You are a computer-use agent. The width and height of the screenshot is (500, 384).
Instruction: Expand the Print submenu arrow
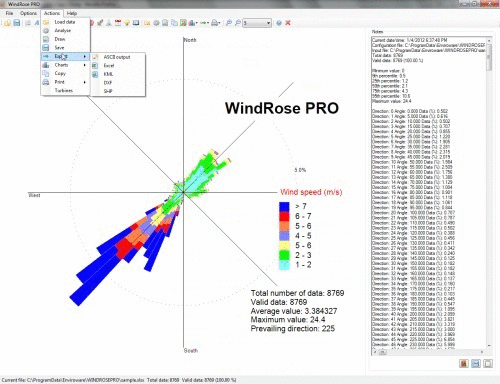85,82
